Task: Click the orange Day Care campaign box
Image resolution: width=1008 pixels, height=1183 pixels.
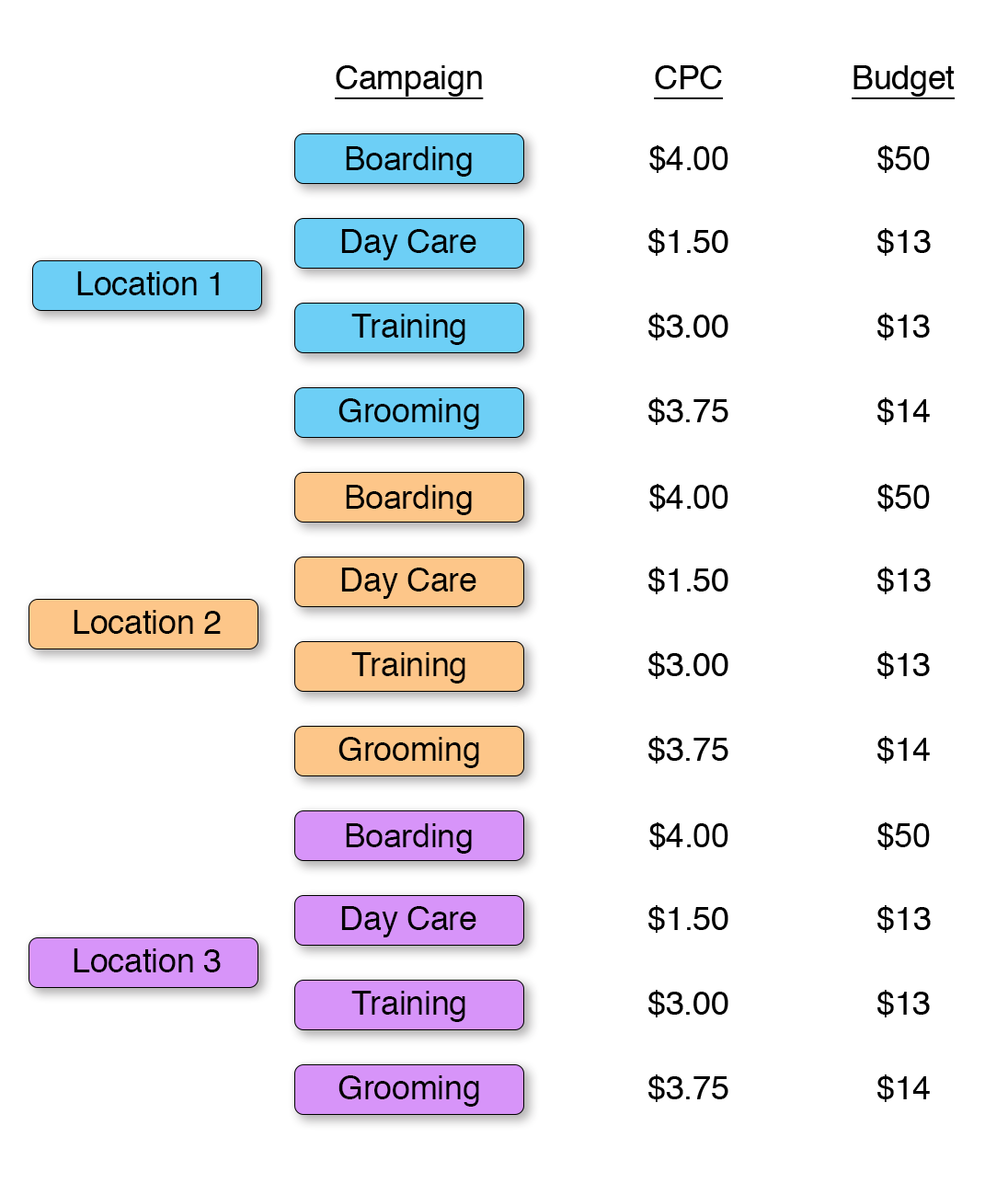Action: pyautogui.click(x=409, y=581)
